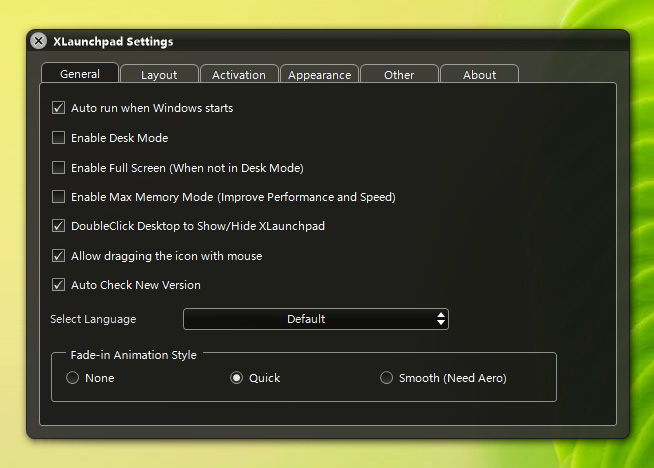Enable Full Screen checkbox

pos(59,168)
